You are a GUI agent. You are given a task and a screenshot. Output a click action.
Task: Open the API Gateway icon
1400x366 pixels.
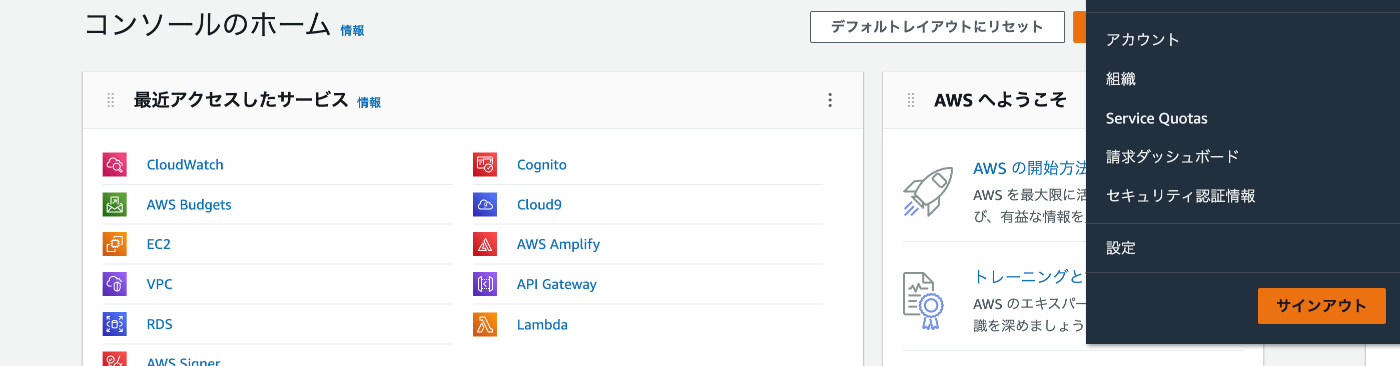tap(485, 284)
